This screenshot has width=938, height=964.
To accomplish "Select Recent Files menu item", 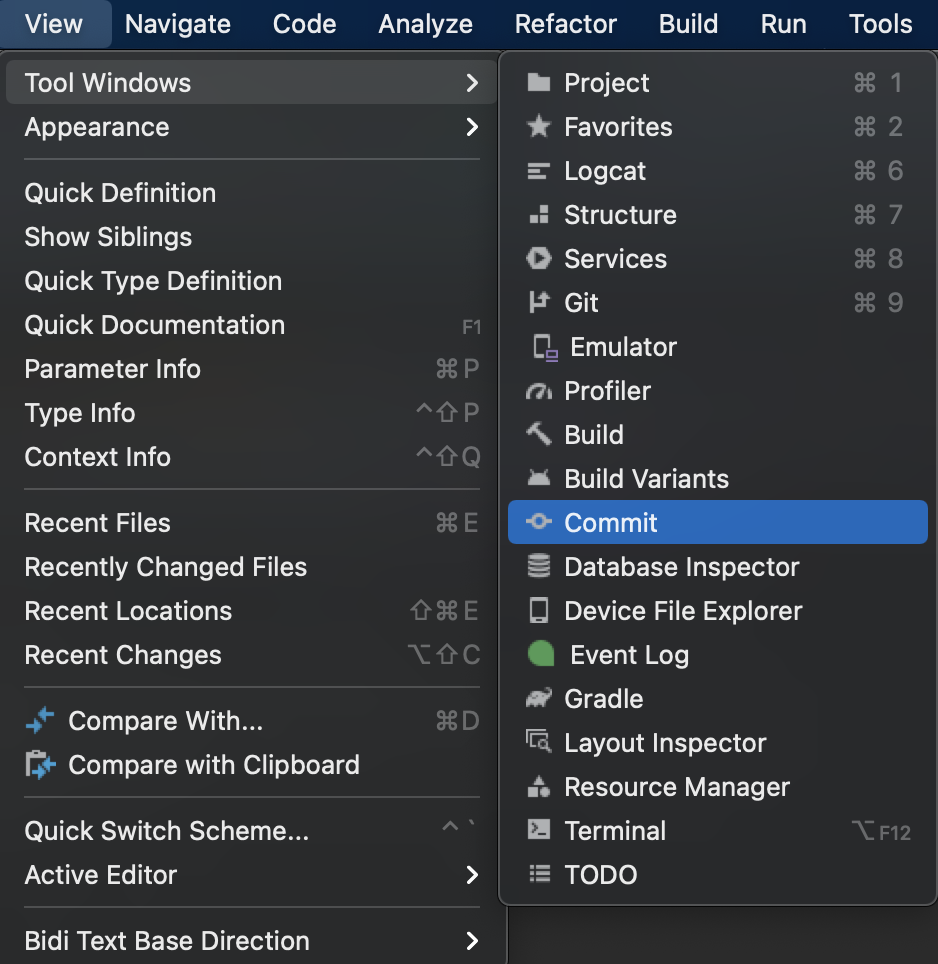I will pos(98,523).
